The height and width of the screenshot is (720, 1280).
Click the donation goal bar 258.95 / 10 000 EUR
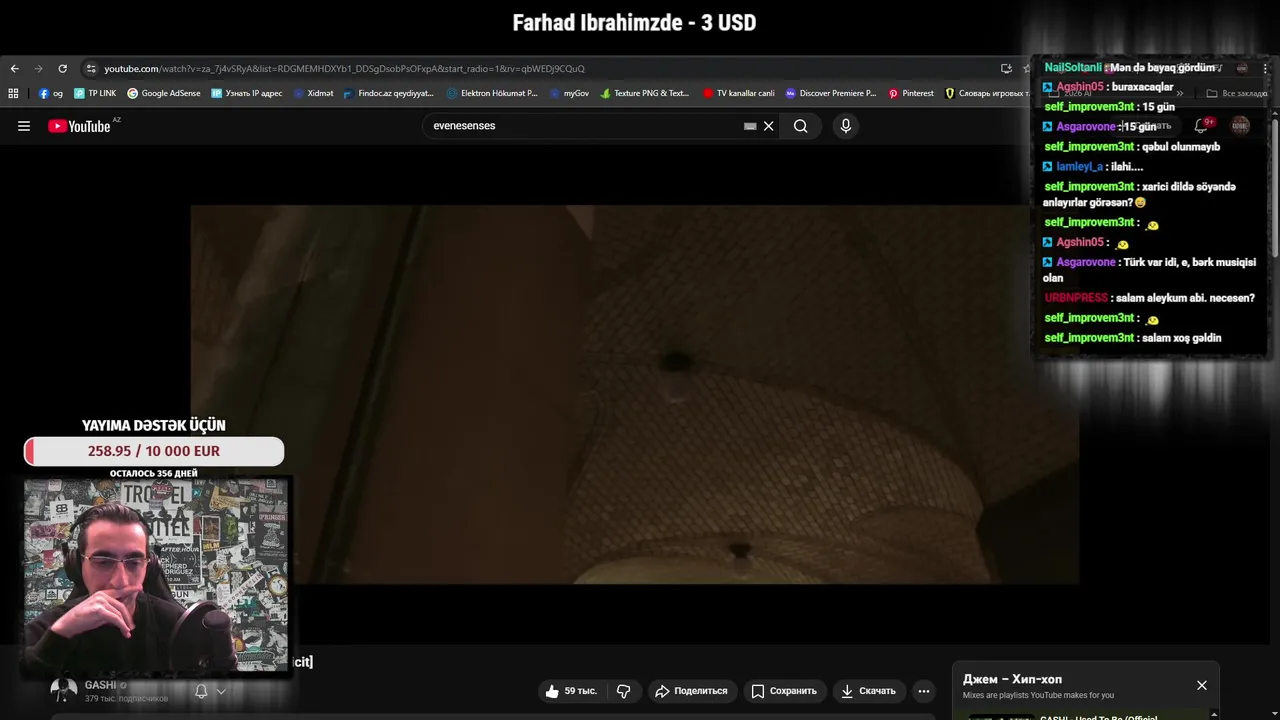pos(154,451)
